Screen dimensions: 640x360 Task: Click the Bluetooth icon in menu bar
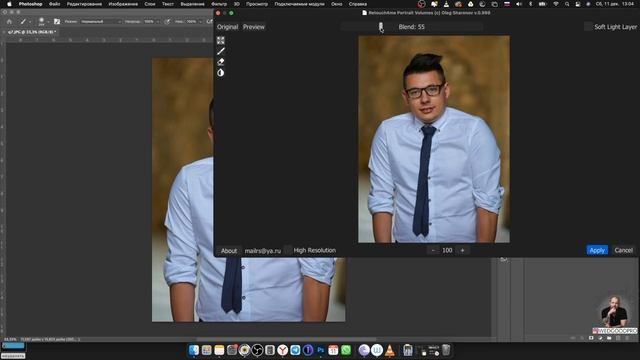point(531,4)
